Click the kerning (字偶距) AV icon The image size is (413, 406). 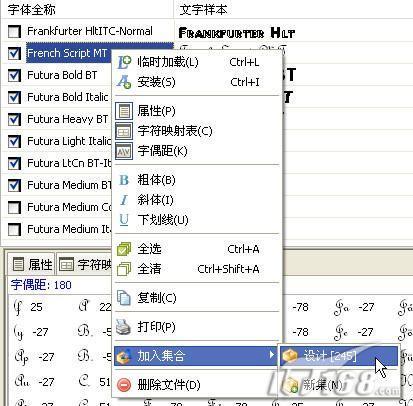click(124, 151)
